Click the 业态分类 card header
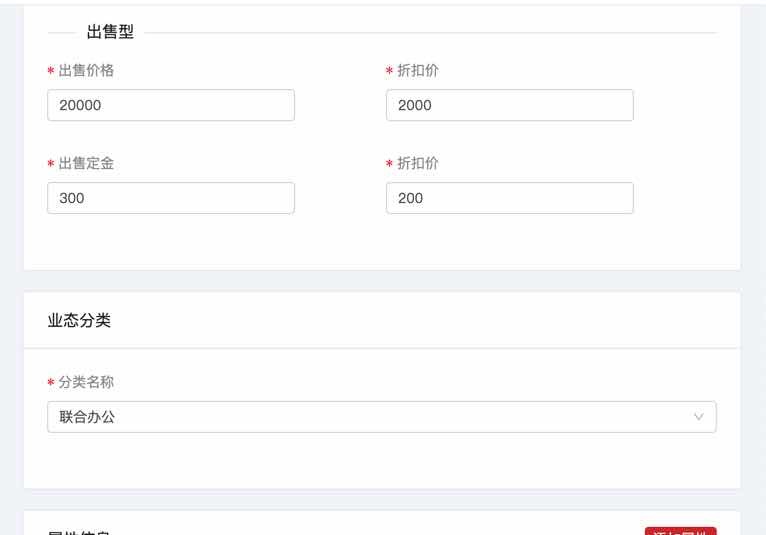 (x=79, y=321)
